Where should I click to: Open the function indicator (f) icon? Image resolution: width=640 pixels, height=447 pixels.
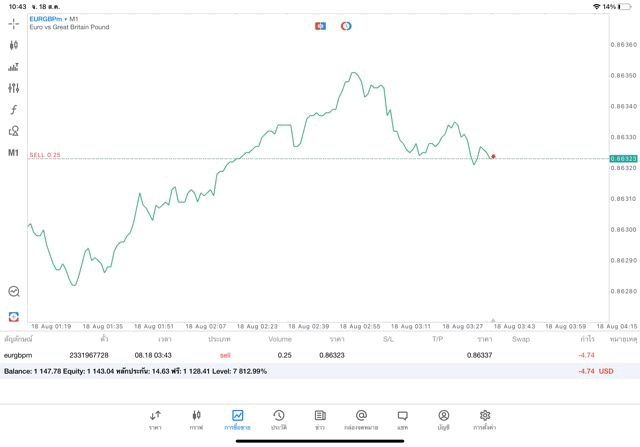pos(14,110)
